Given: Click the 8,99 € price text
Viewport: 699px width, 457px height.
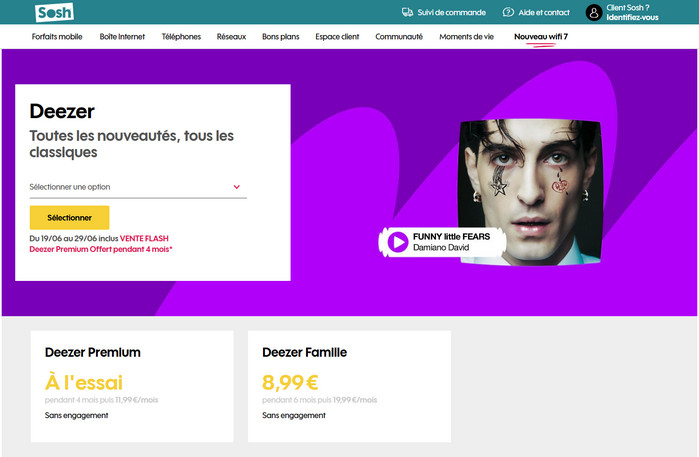Looking at the screenshot, I should pos(290,382).
